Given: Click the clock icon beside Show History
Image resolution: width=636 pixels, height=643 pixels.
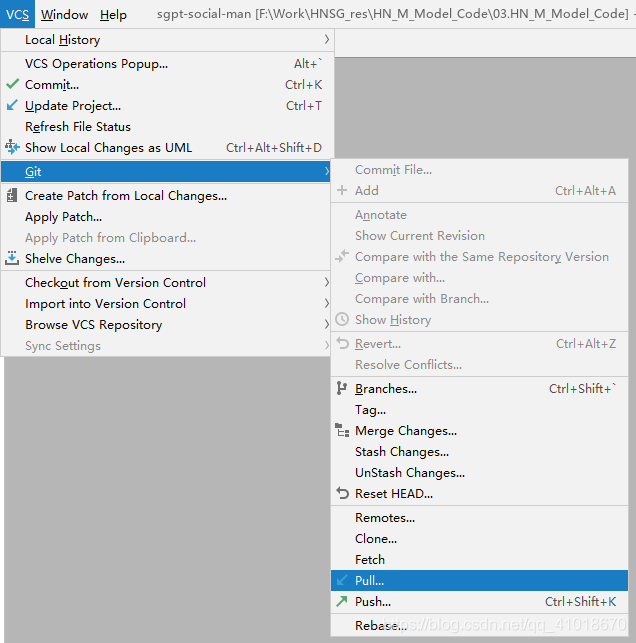Looking at the screenshot, I should point(342,319).
